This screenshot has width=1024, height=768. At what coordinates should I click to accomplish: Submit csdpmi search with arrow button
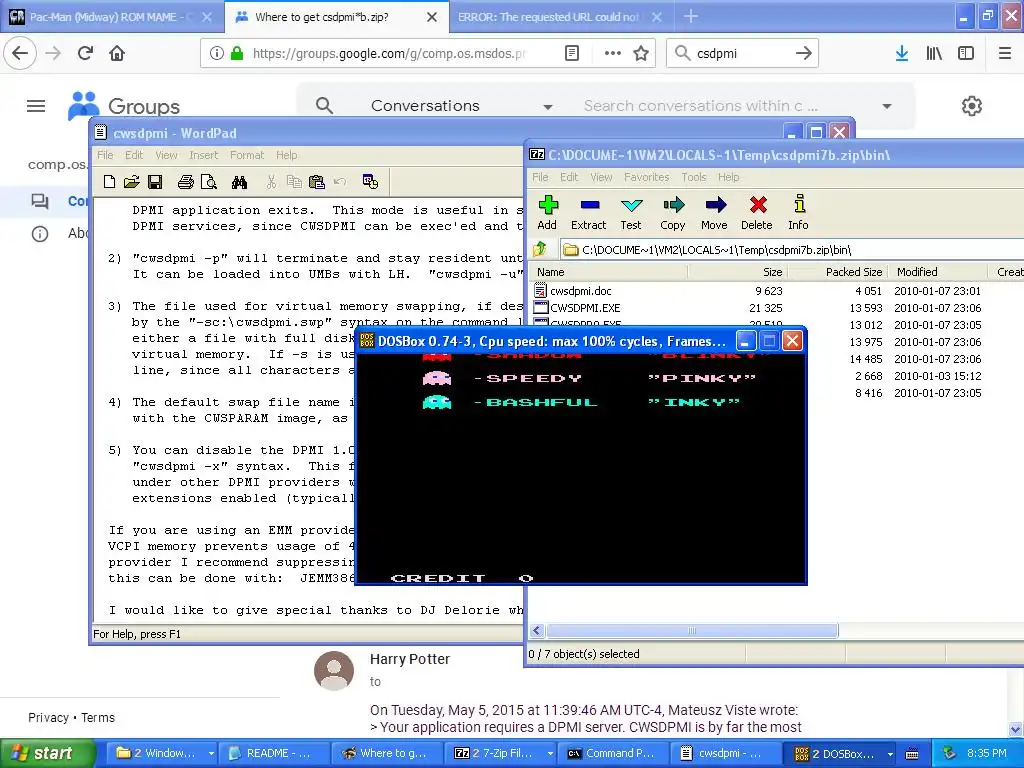804,54
